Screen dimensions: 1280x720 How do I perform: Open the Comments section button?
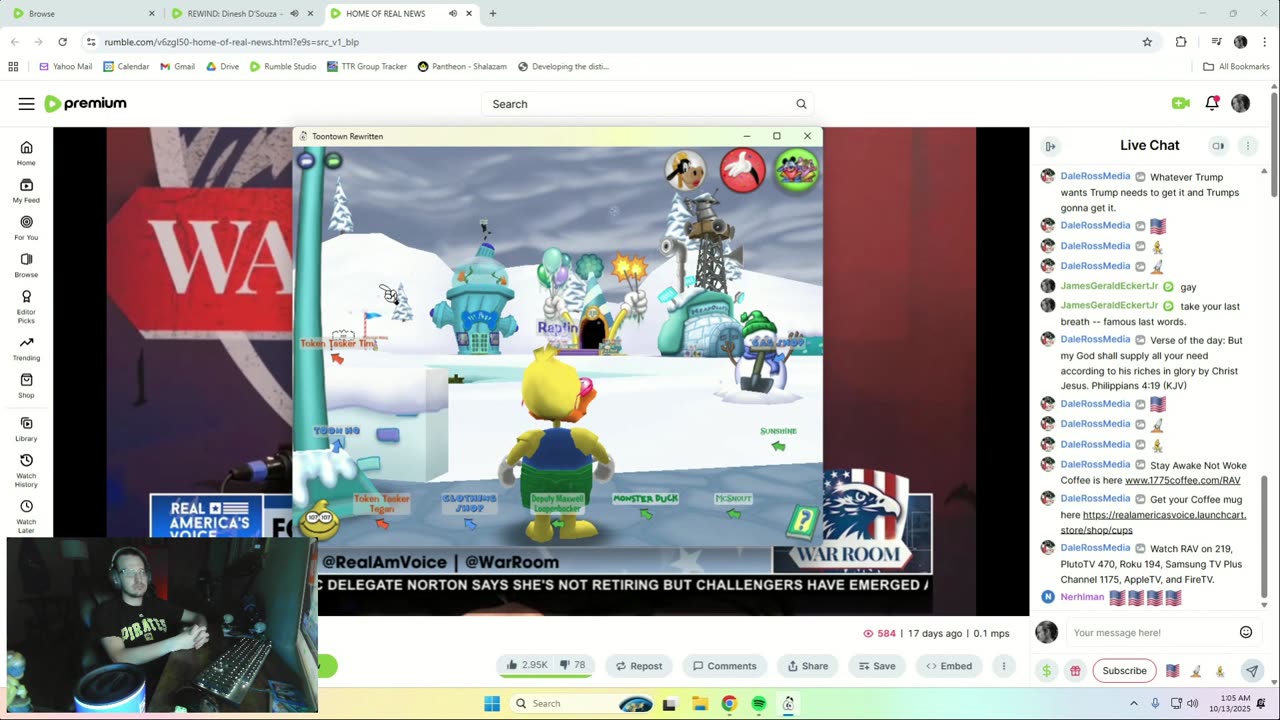pos(724,666)
